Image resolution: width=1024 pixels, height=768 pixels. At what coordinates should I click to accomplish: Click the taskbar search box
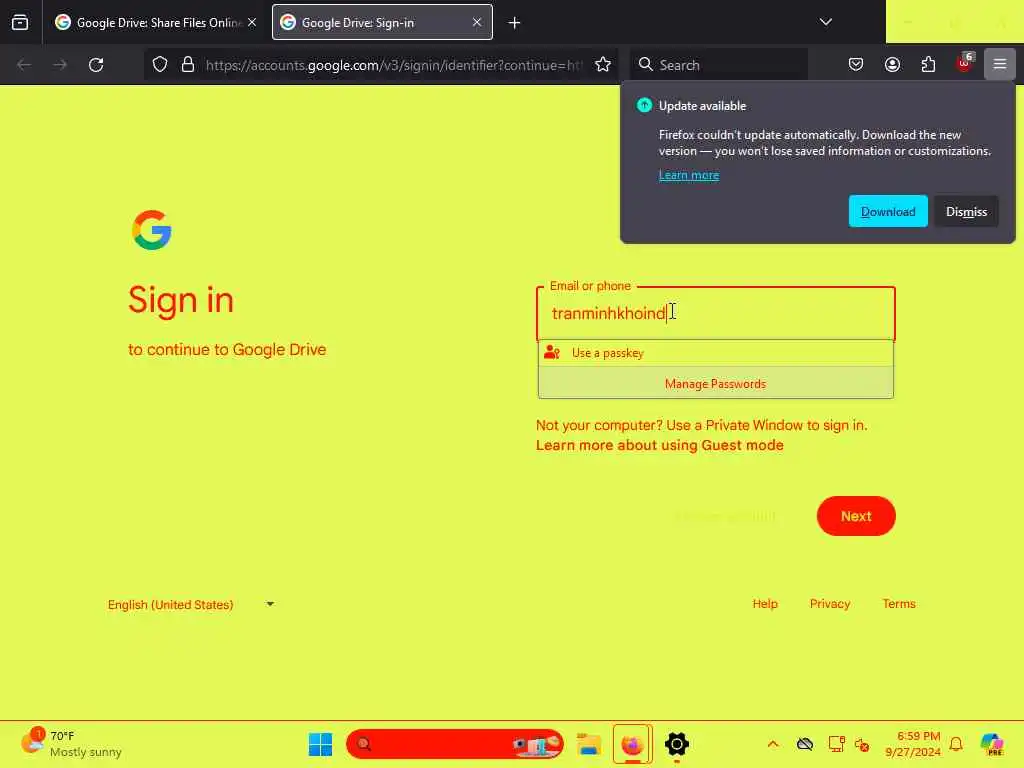(455, 744)
